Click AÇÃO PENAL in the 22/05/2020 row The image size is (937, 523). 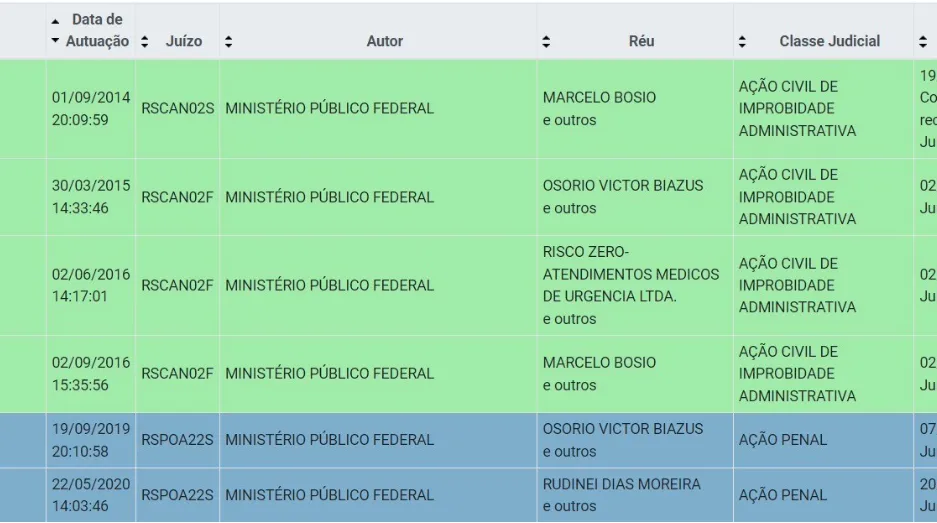point(783,495)
